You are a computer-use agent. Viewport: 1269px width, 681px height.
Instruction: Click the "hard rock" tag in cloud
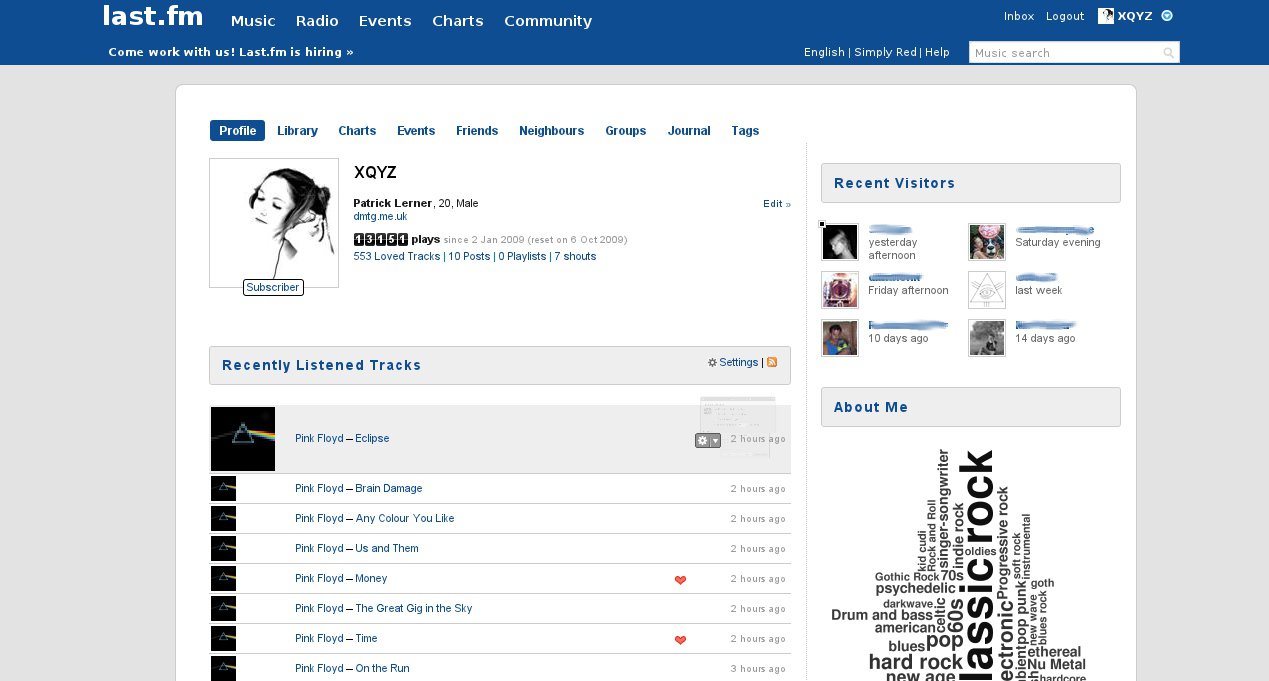pyautogui.click(x=915, y=662)
